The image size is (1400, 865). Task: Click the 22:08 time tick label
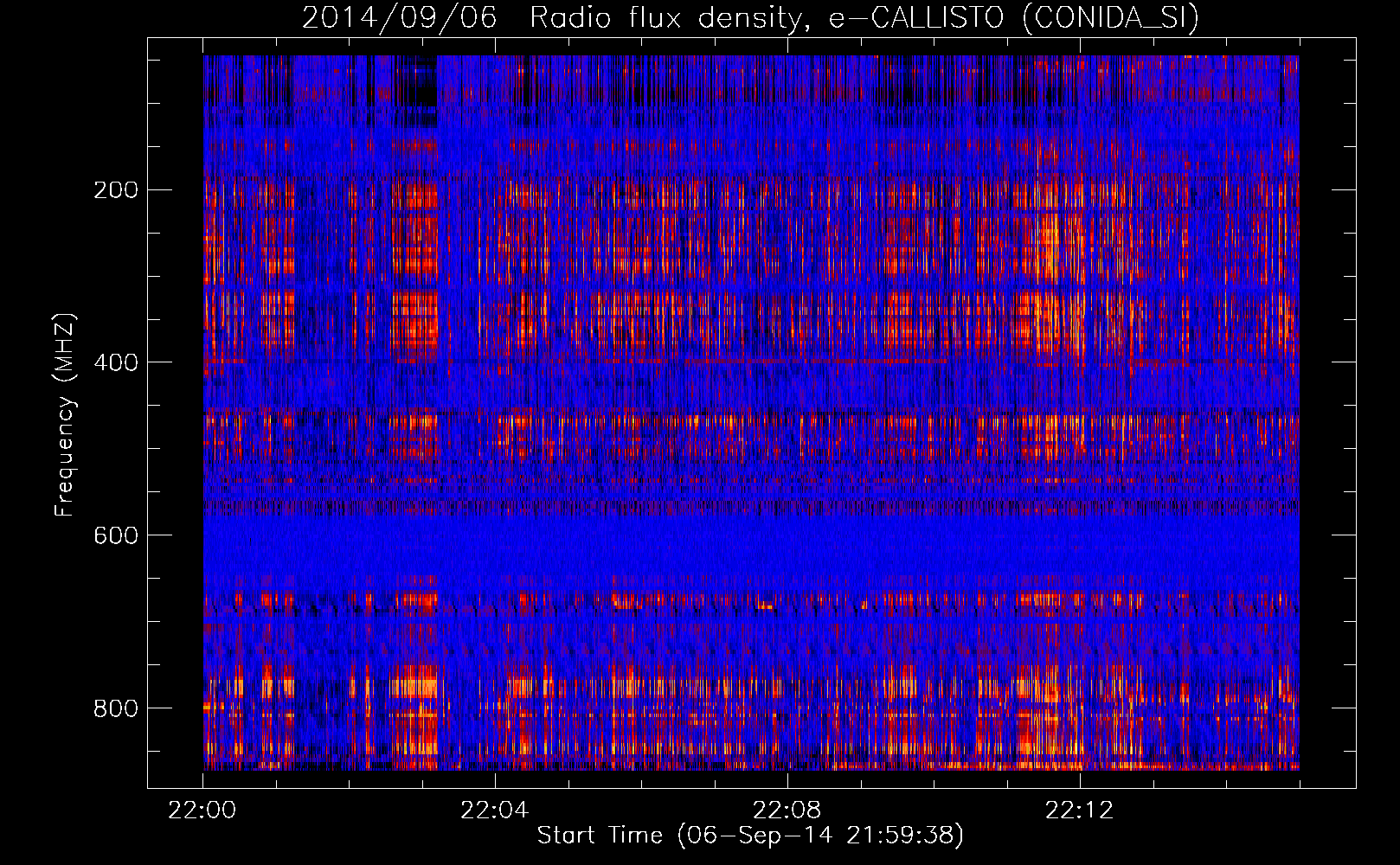pos(787,811)
